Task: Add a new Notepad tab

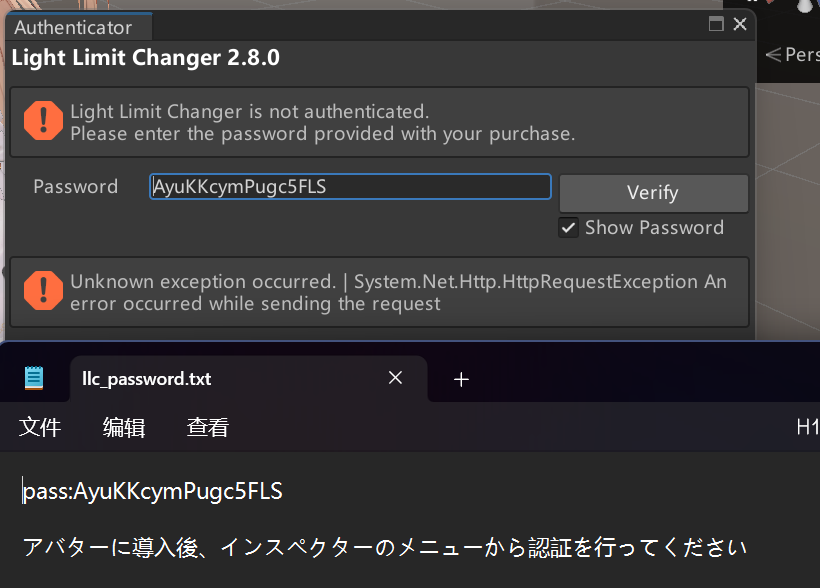Action: (x=461, y=379)
